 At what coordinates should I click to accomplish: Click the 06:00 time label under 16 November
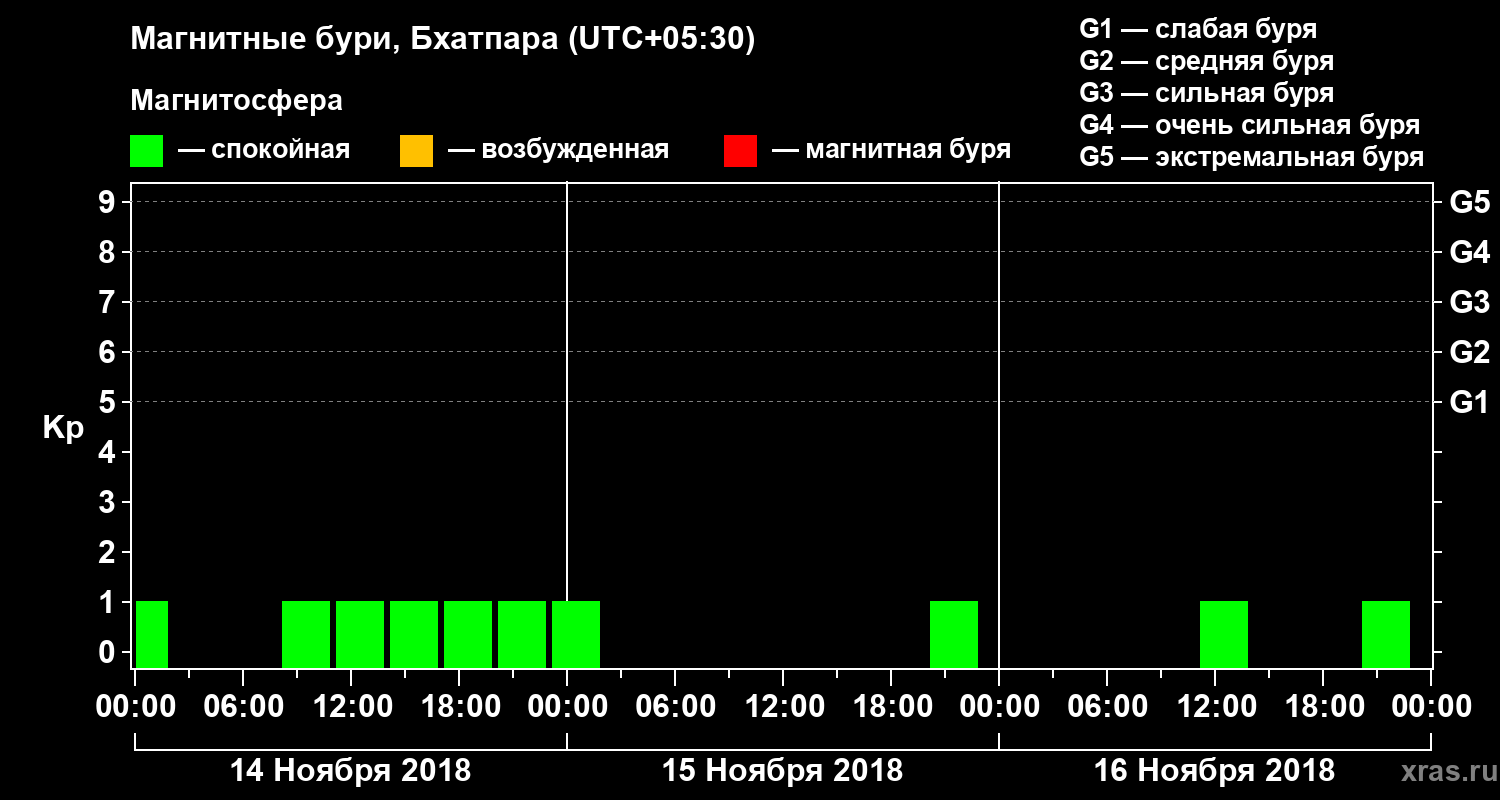(1107, 707)
